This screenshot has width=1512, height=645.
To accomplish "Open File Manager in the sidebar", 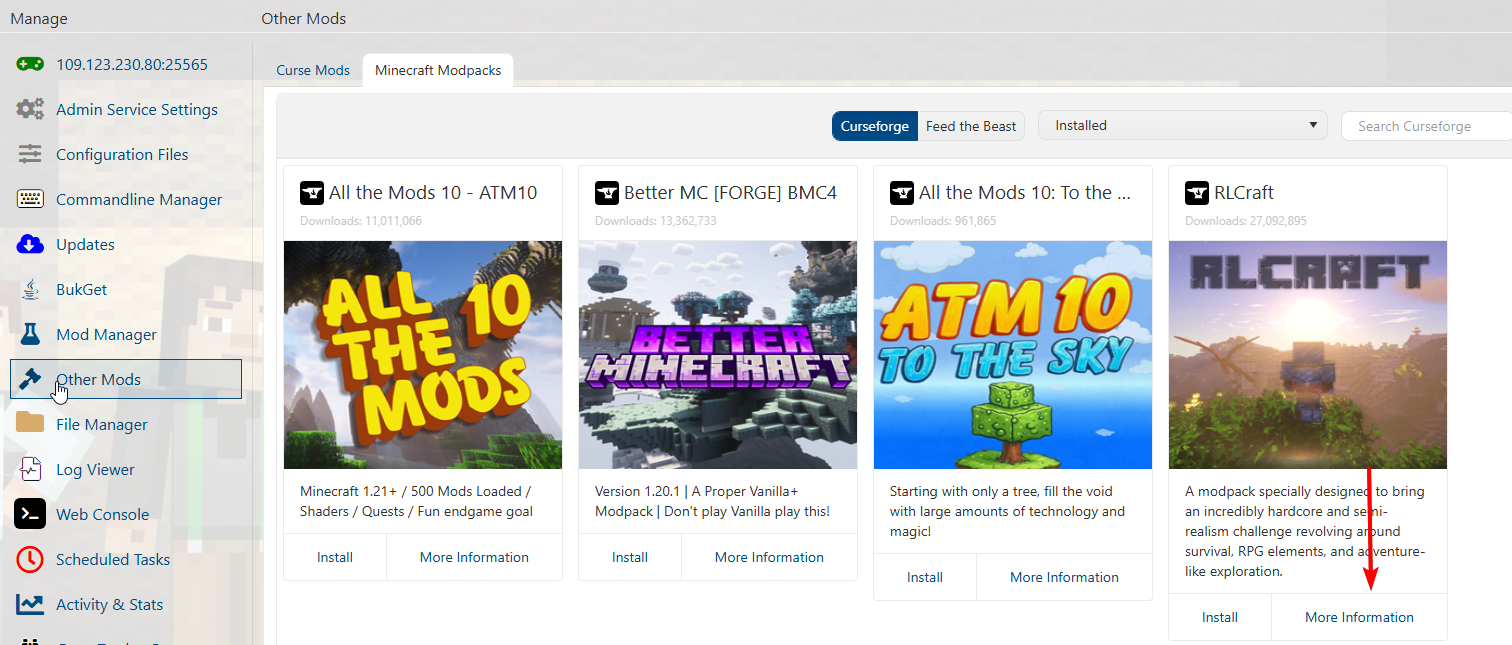I will click(102, 424).
